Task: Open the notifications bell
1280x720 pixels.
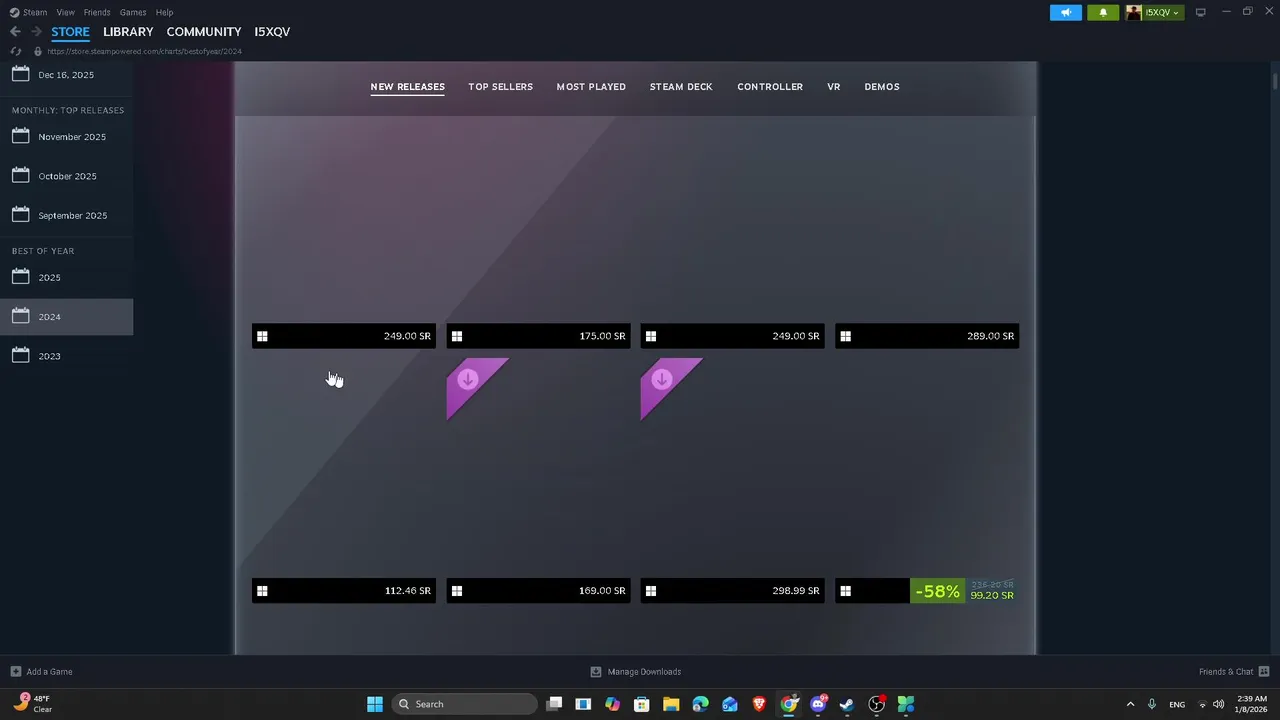Action: coord(1103,12)
